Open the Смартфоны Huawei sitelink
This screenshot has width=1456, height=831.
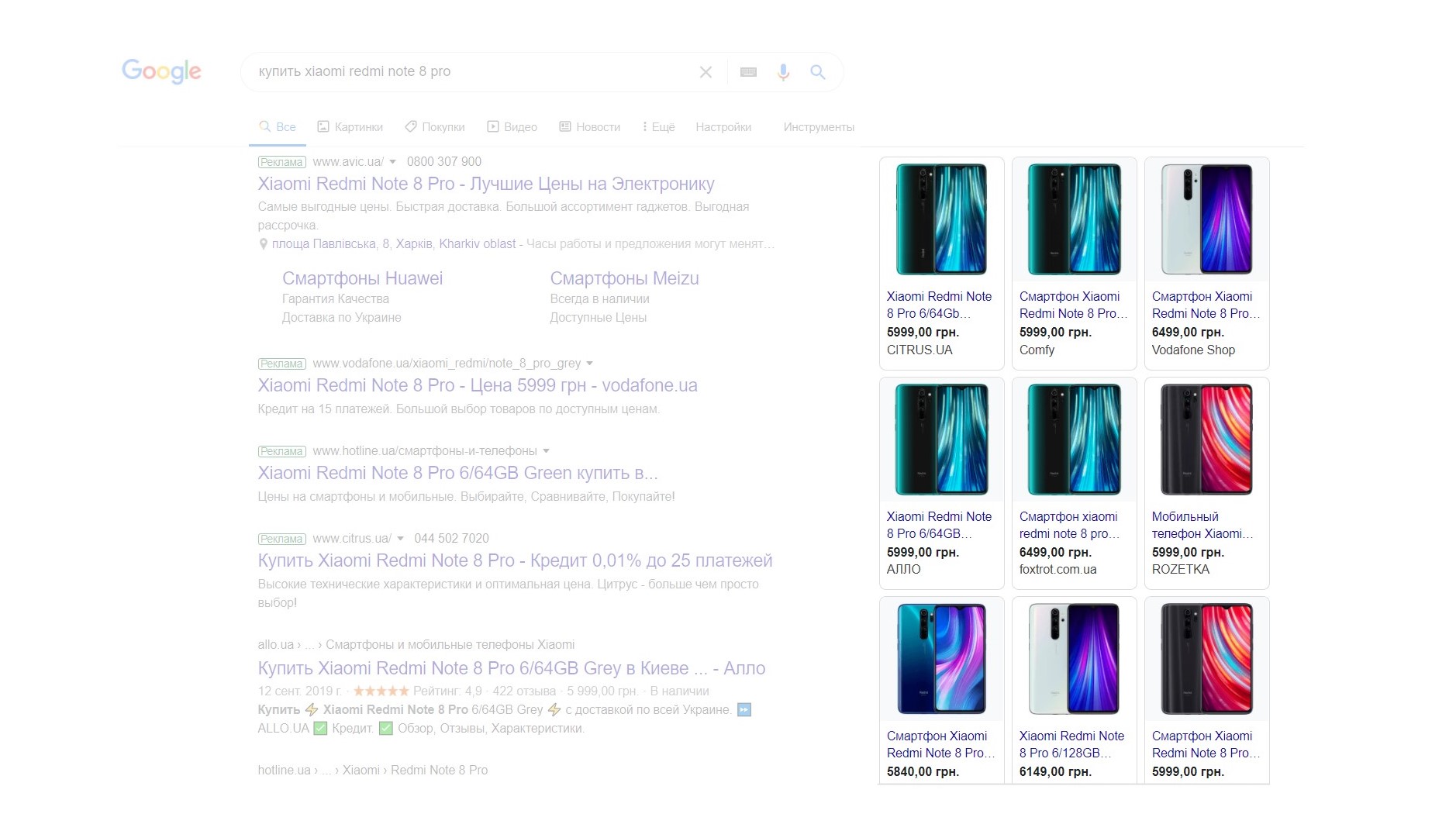tap(362, 278)
